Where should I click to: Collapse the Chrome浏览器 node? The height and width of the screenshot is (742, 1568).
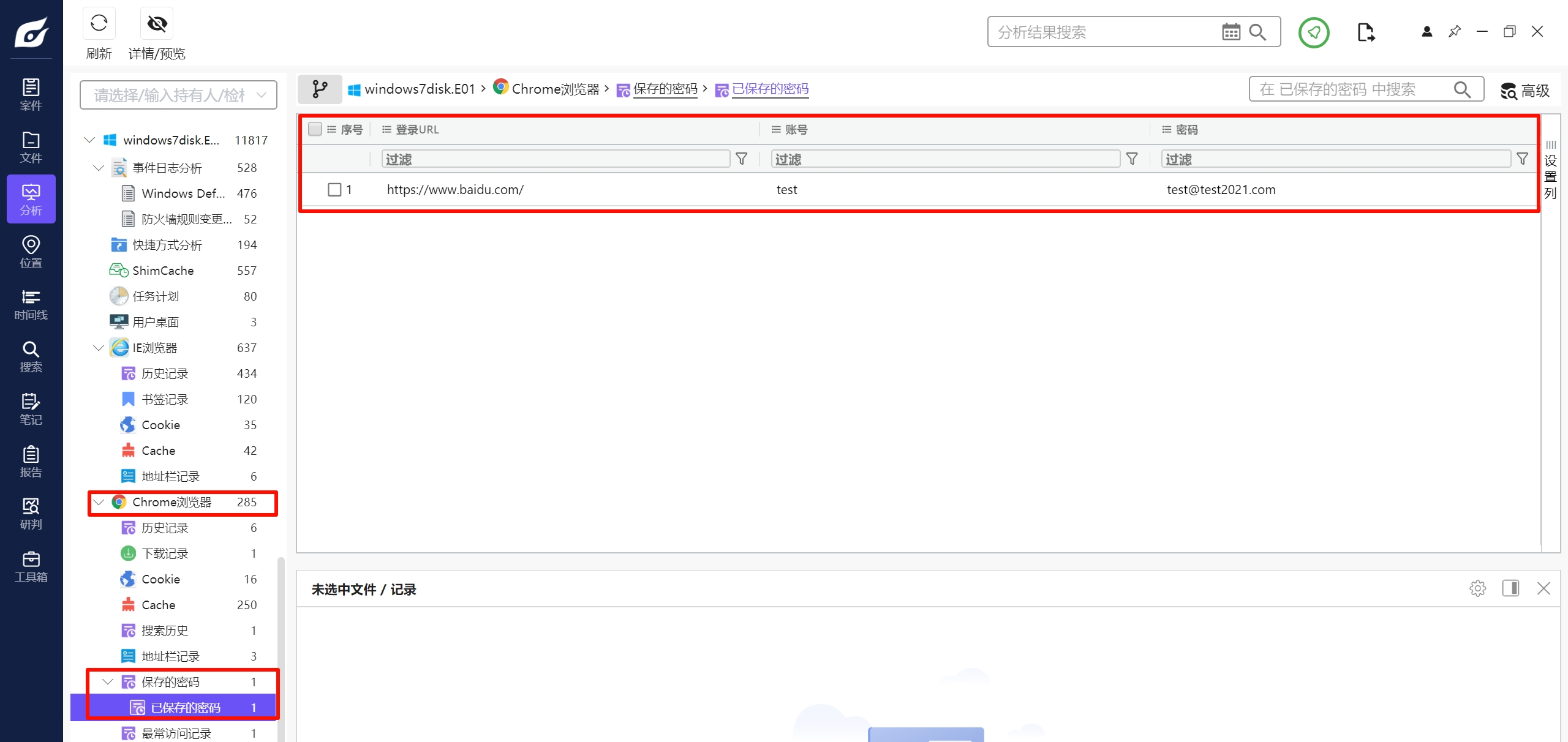(x=99, y=502)
